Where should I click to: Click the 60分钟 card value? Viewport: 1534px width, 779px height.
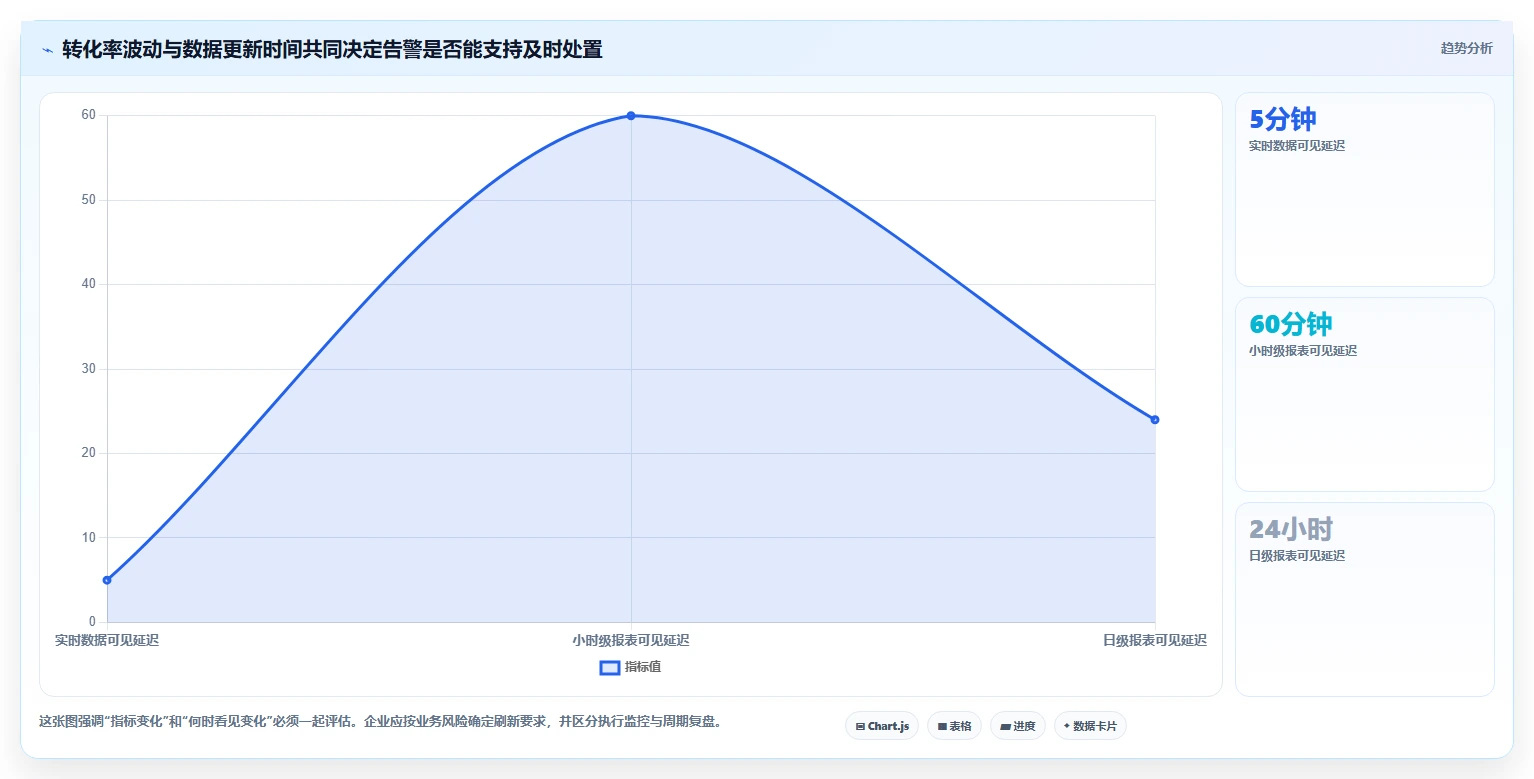pyautogui.click(x=1290, y=324)
